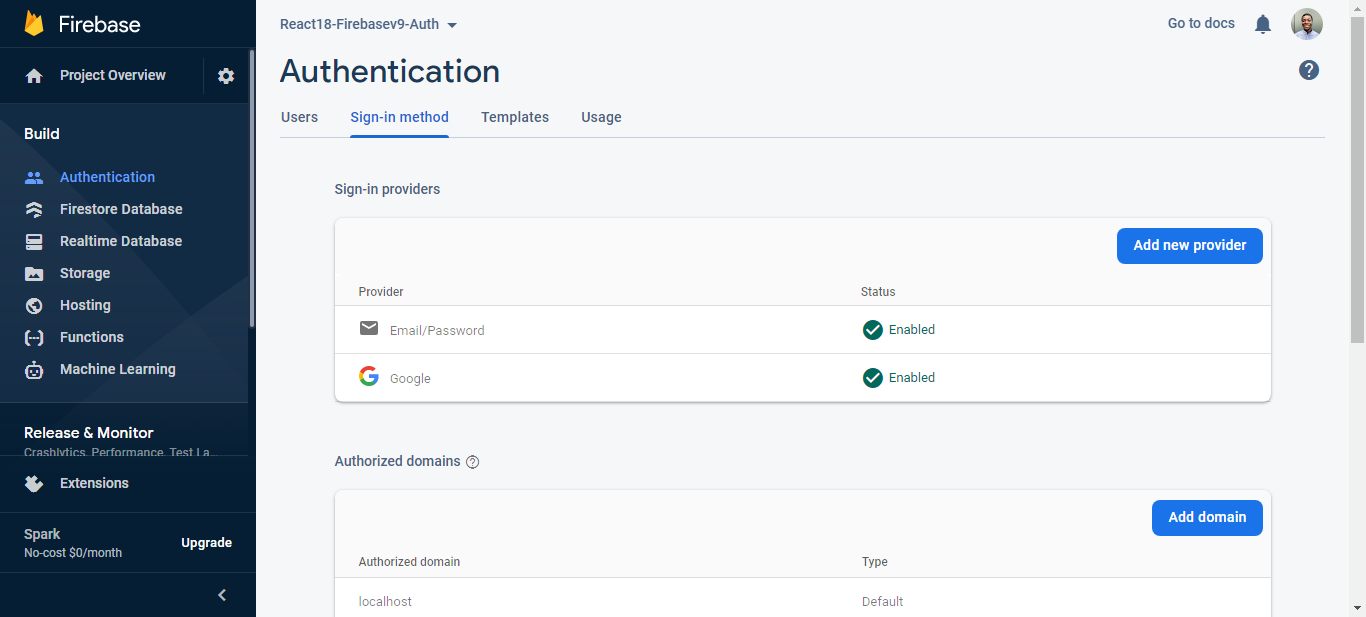Viewport: 1366px width, 617px height.
Task: Open Project Overview in sidebar
Action: click(113, 75)
